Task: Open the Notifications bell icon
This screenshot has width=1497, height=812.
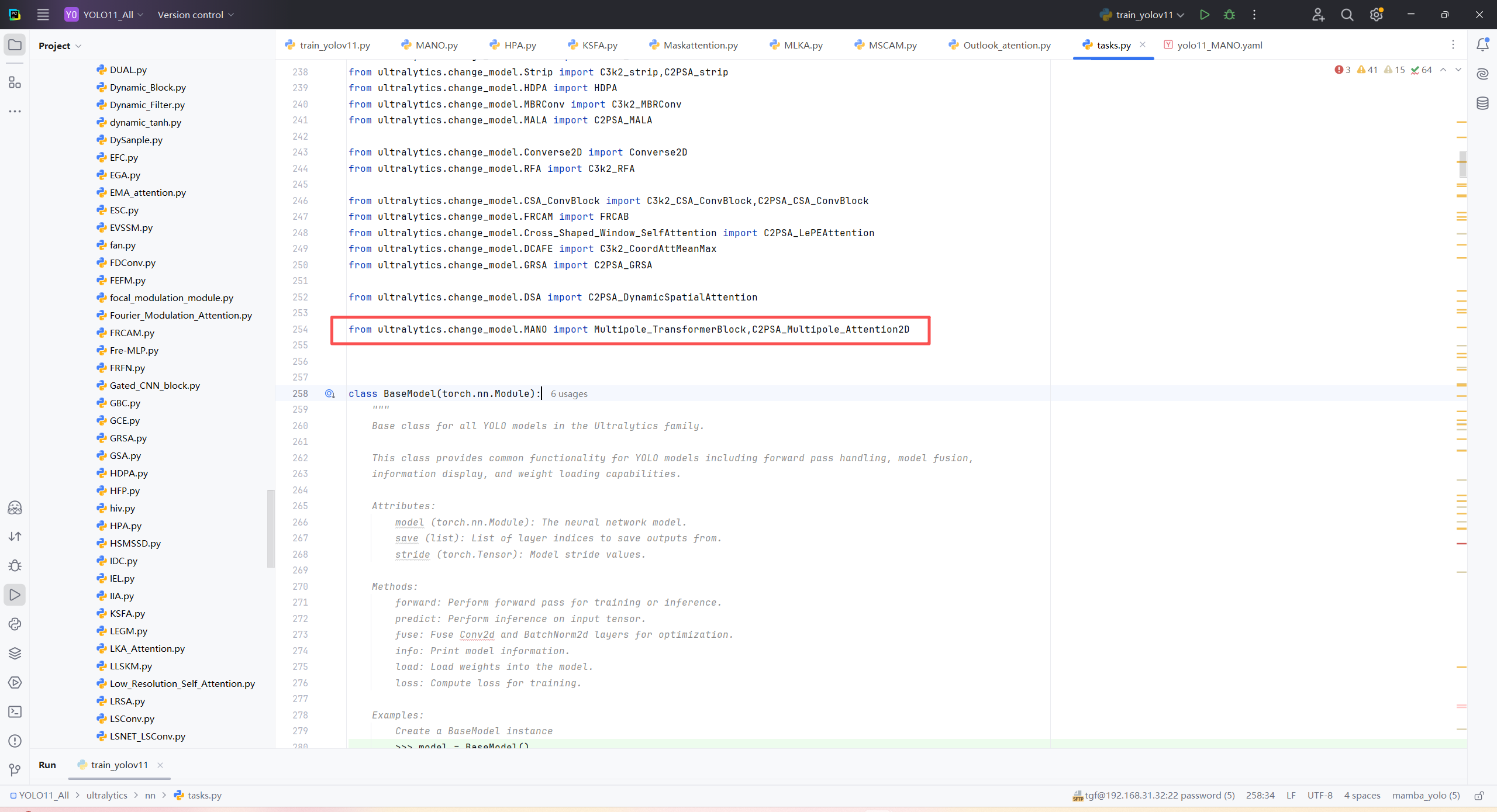Action: click(1482, 45)
